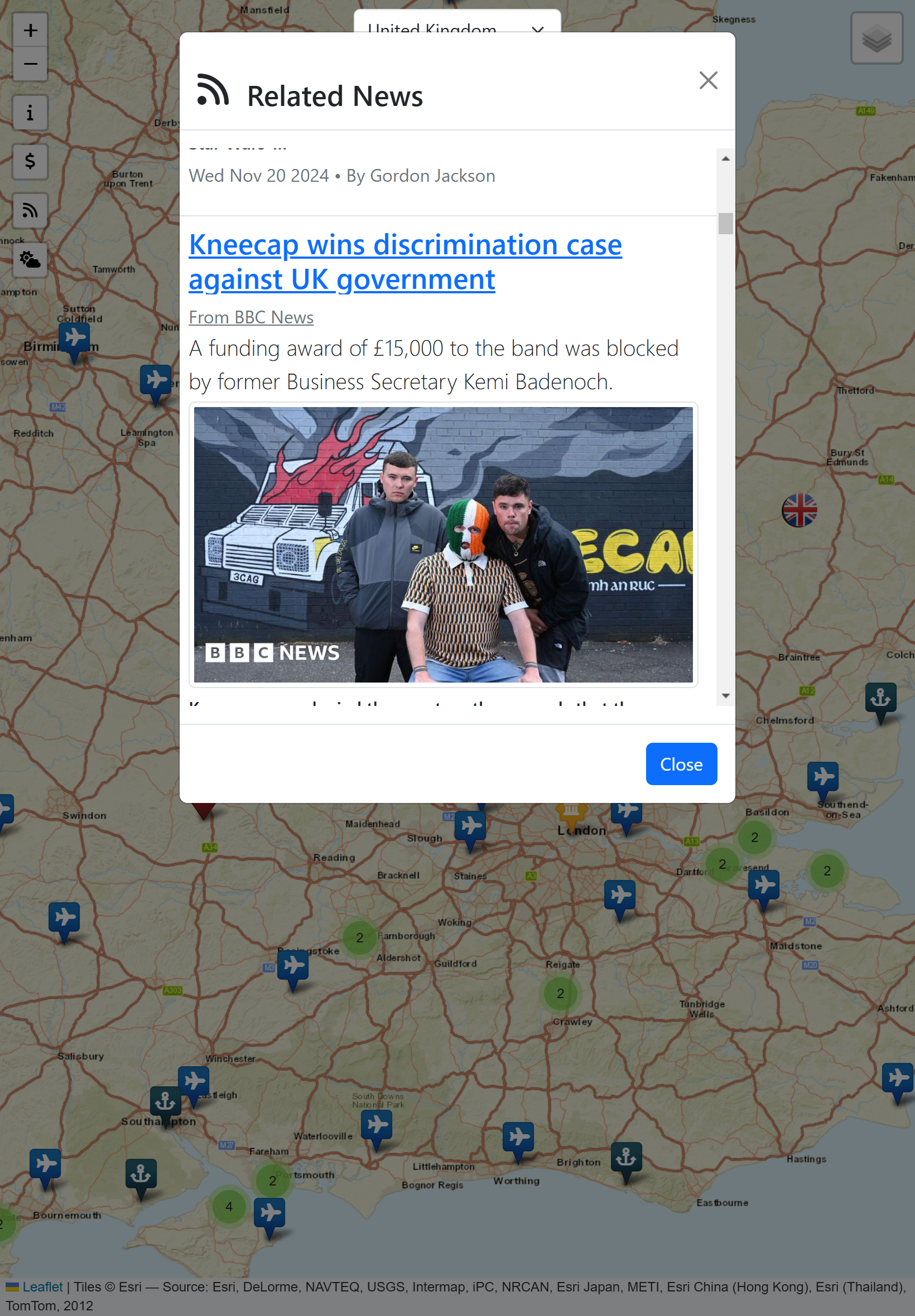Click the Birmingham airport marker
The width and height of the screenshot is (915, 1316).
coord(74,342)
